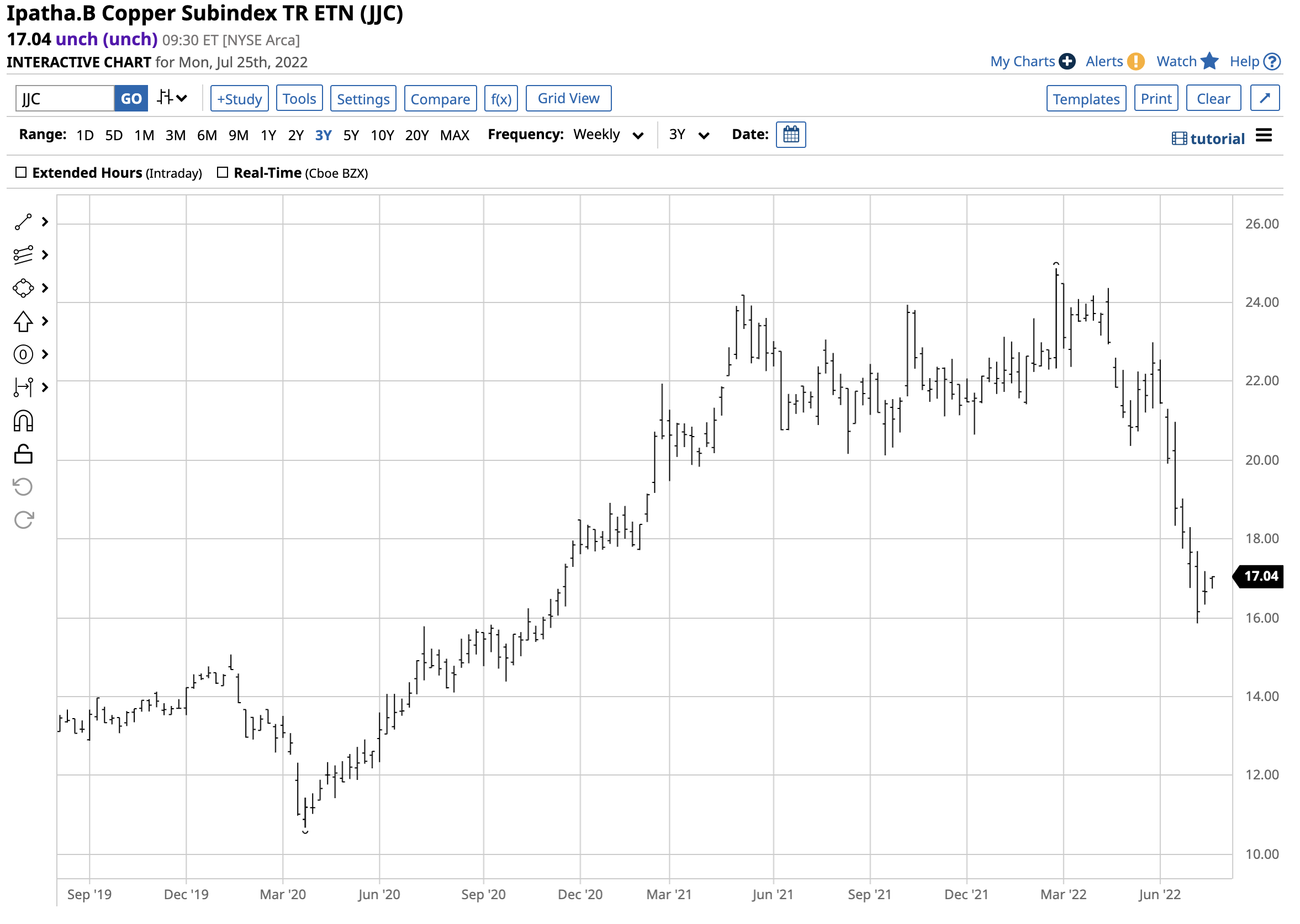Image resolution: width=1300 pixels, height=924 pixels.
Task: Select the 1M range
Action: point(145,135)
